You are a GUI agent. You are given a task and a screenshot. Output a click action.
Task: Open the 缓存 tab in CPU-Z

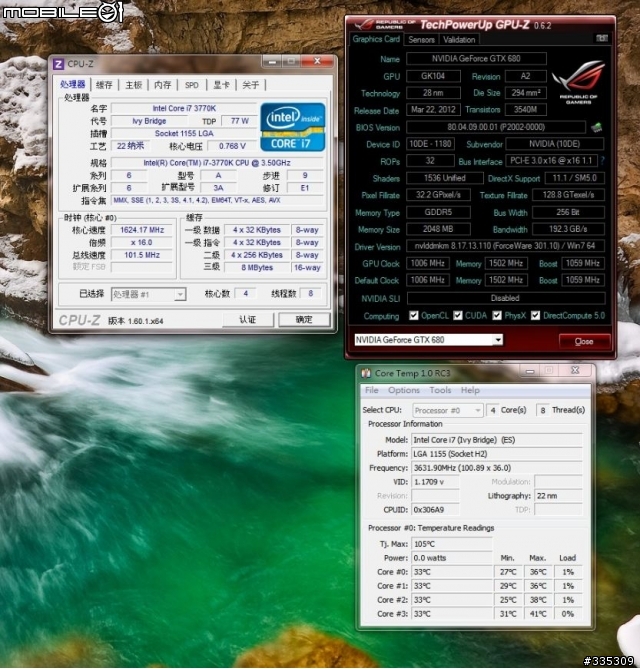[x=104, y=85]
